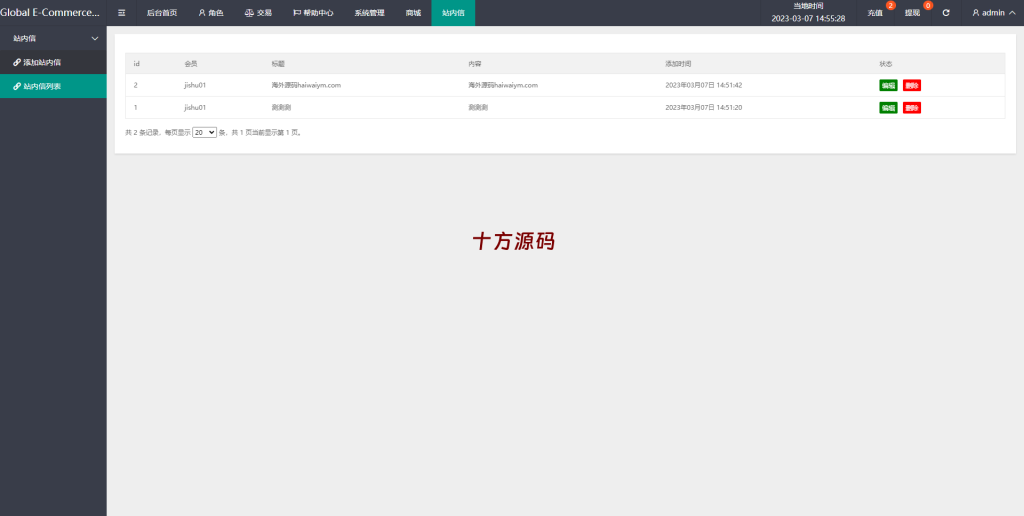Click the 内容 column header
Screen dimensions: 1024x516
pos(475,63)
